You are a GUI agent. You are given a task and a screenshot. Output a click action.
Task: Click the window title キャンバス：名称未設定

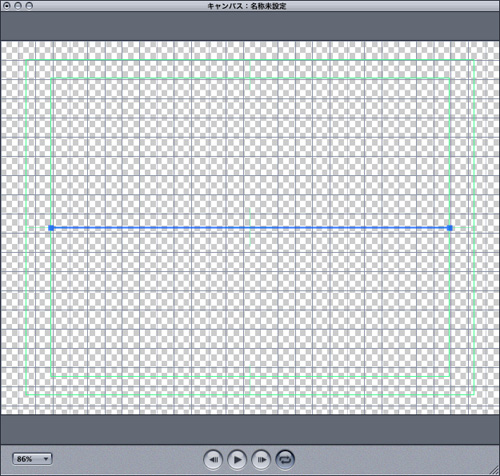(247, 6)
